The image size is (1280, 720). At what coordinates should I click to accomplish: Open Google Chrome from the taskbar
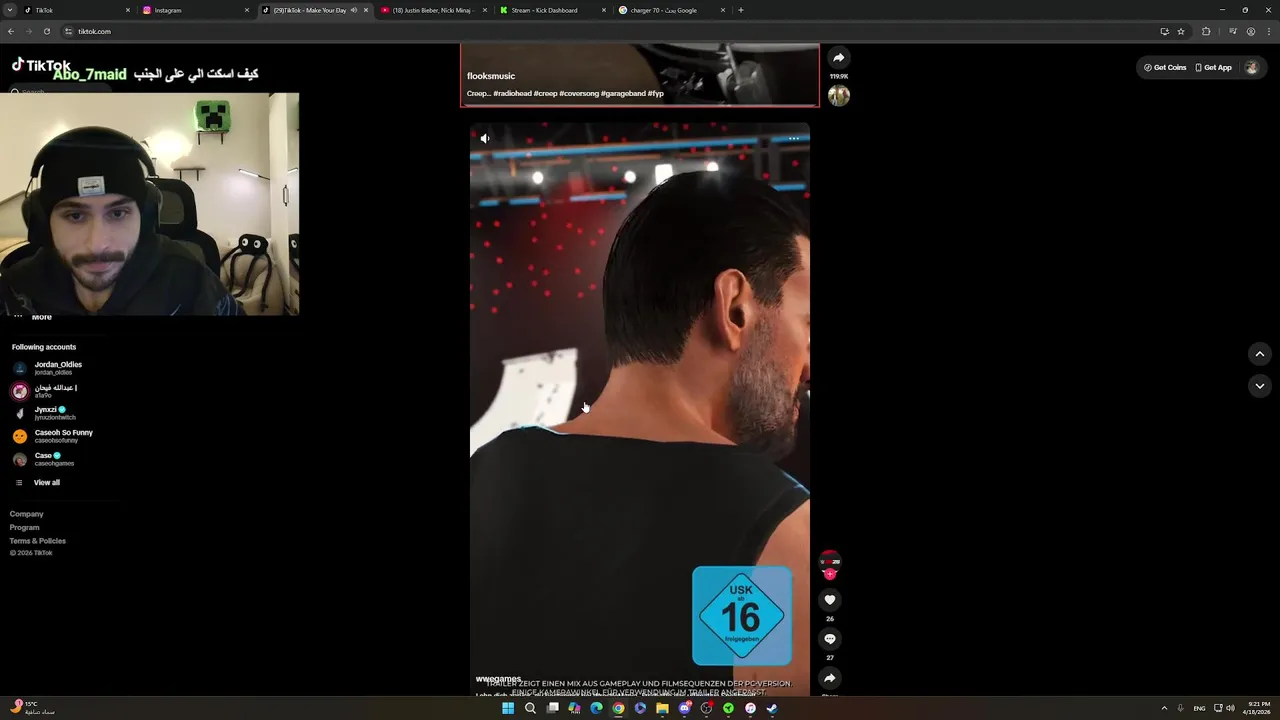click(x=618, y=708)
